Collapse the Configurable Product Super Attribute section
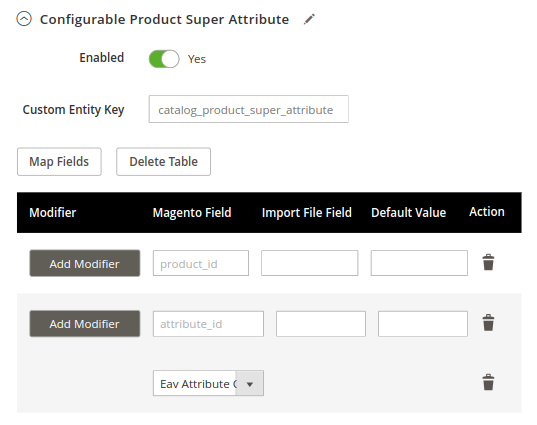 tap(24, 19)
